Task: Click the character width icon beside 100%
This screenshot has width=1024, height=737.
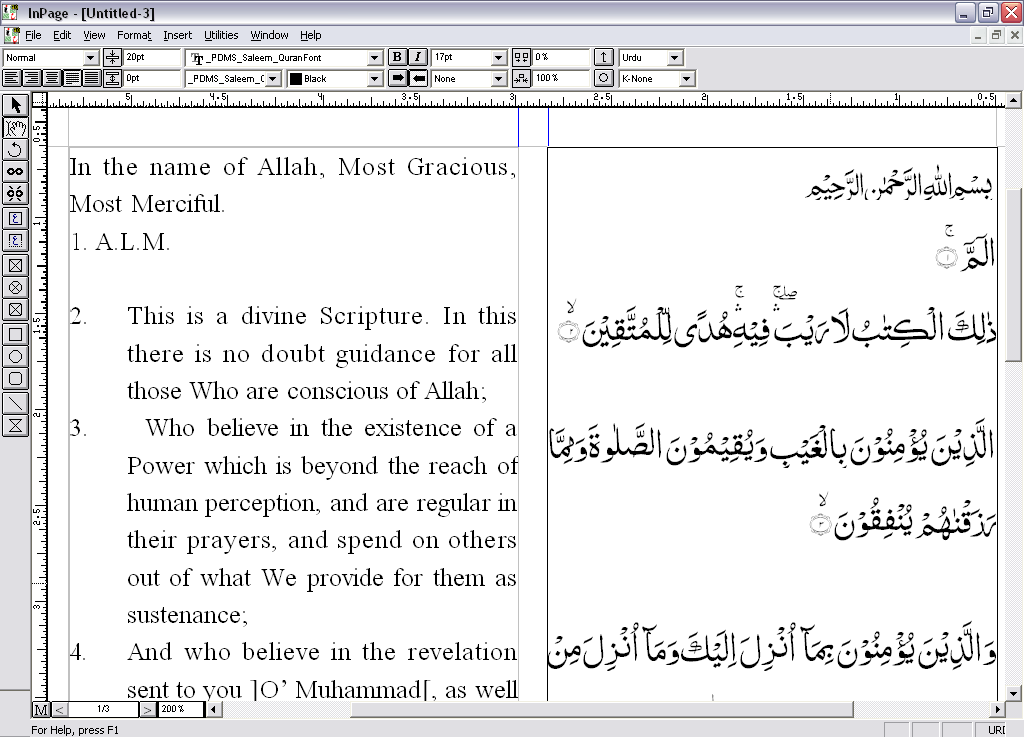Action: (521, 78)
